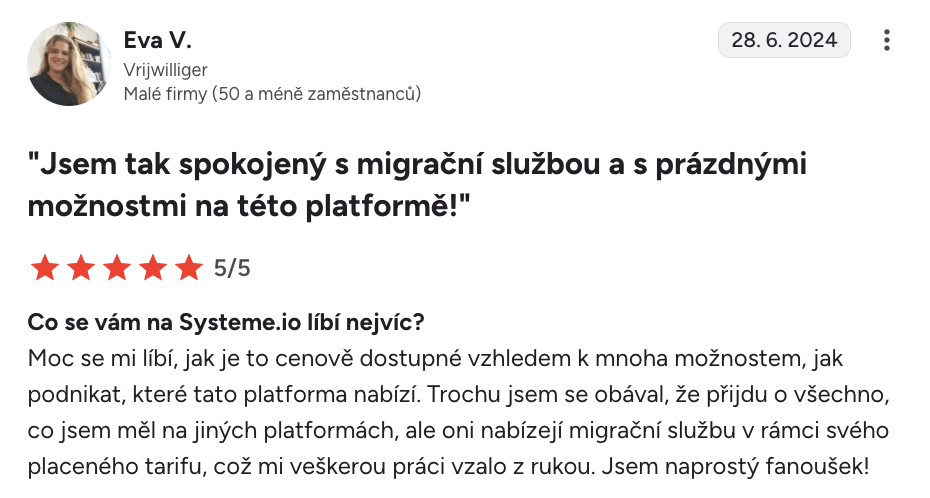Click the fifth red rating star
Viewport: 930px width, 498px height.
(188, 268)
